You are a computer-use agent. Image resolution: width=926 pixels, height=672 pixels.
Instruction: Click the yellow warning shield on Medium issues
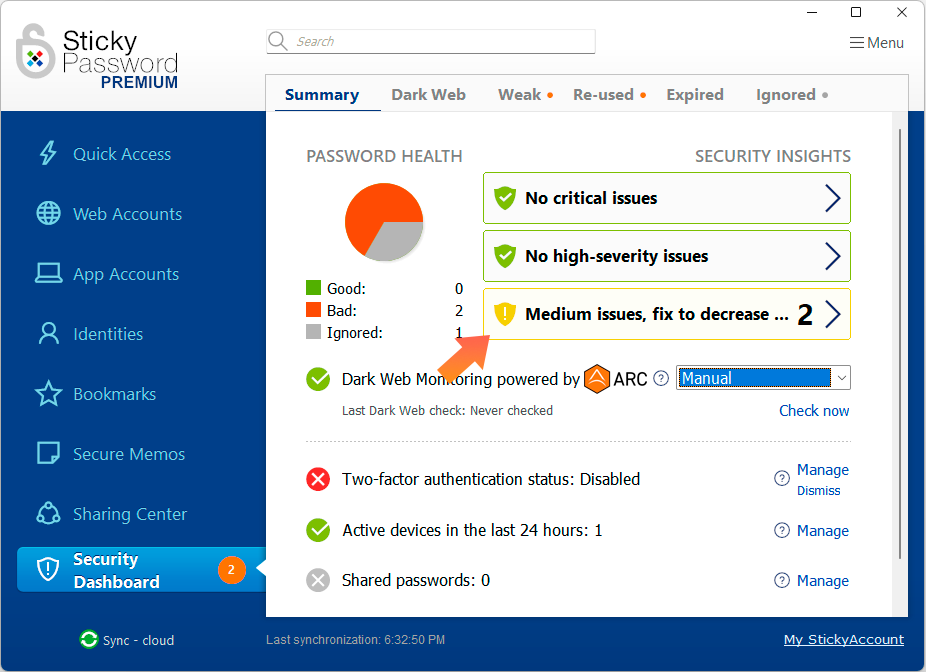pyautogui.click(x=505, y=314)
